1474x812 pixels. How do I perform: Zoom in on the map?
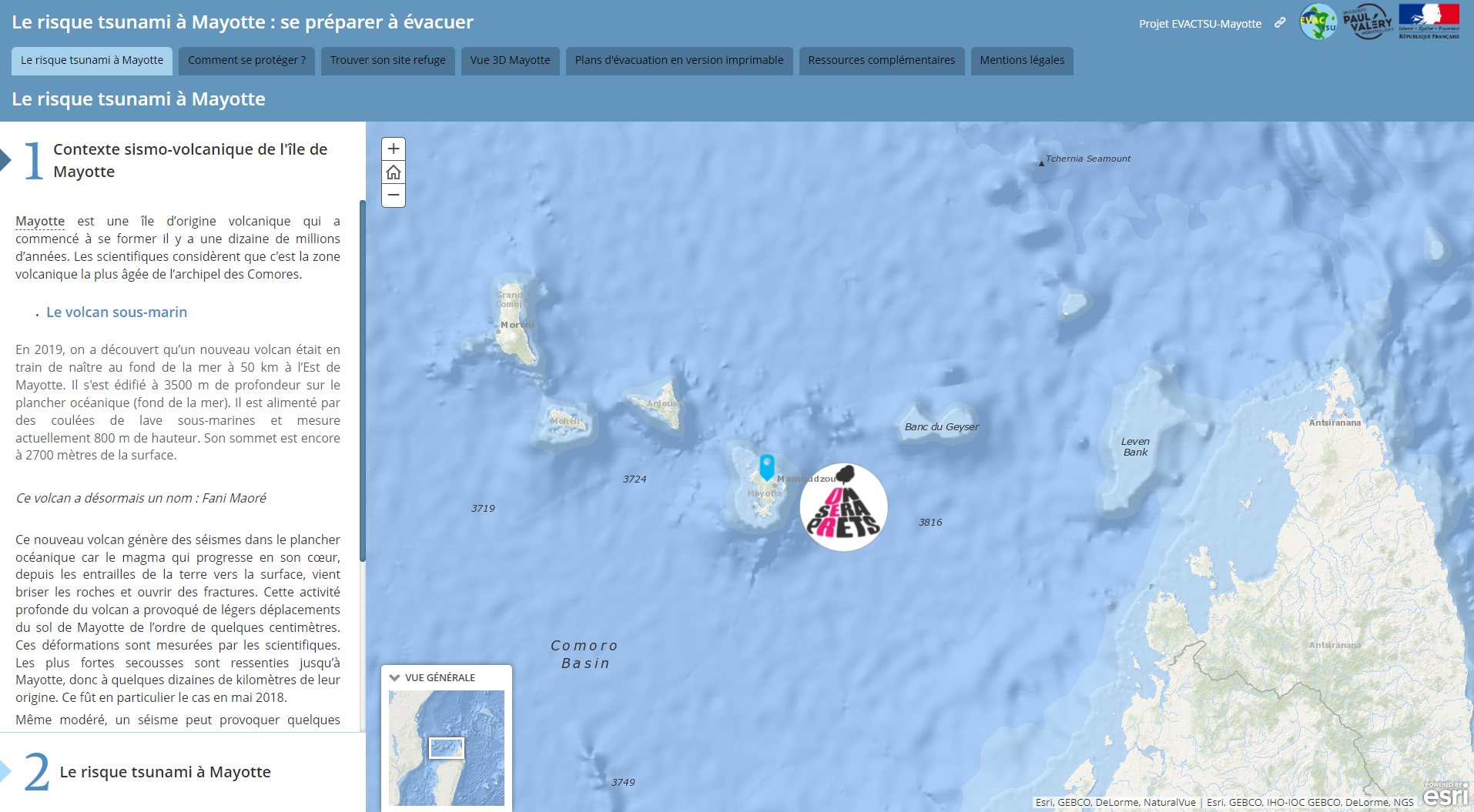point(394,149)
